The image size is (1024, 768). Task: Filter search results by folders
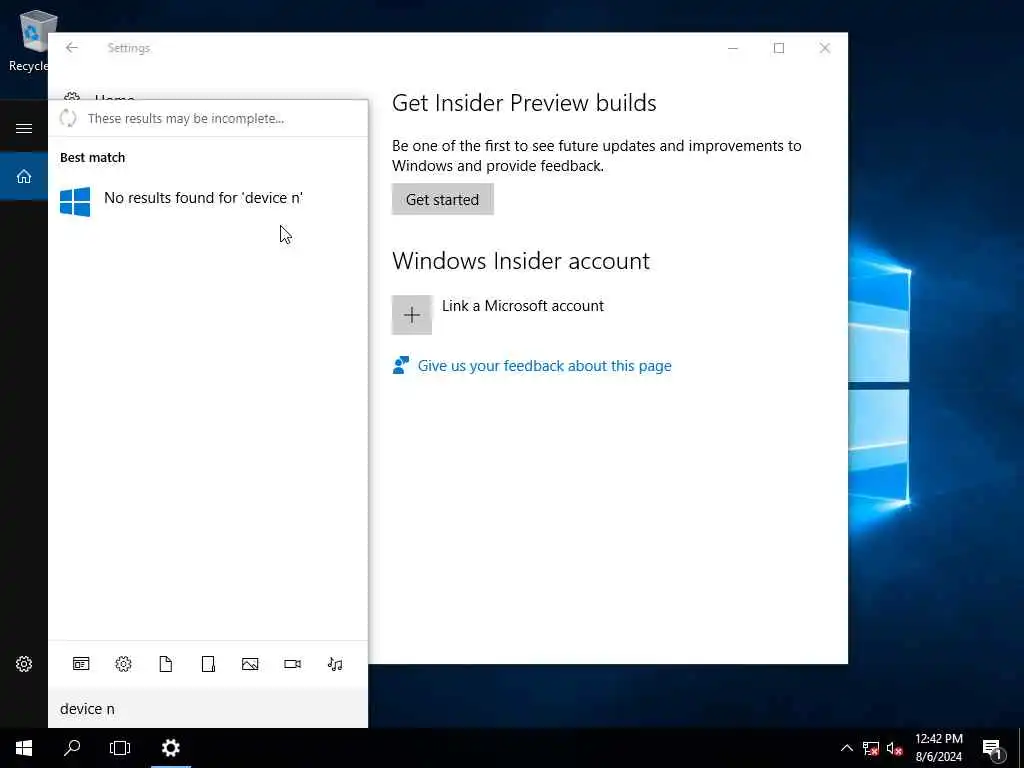pyautogui.click(x=208, y=664)
